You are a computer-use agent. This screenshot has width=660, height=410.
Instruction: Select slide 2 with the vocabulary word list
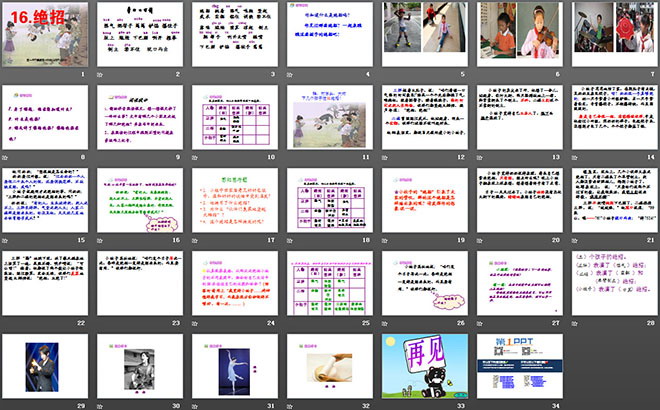(x=140, y=36)
